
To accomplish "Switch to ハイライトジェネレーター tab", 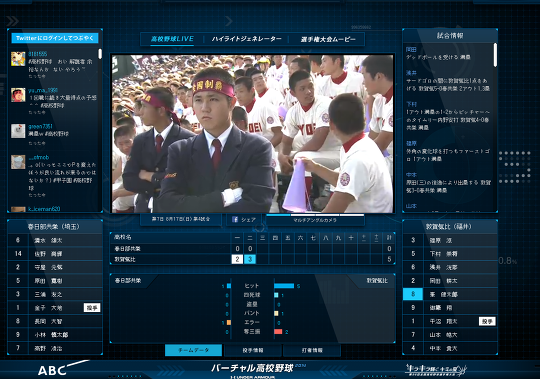I will click(247, 39).
